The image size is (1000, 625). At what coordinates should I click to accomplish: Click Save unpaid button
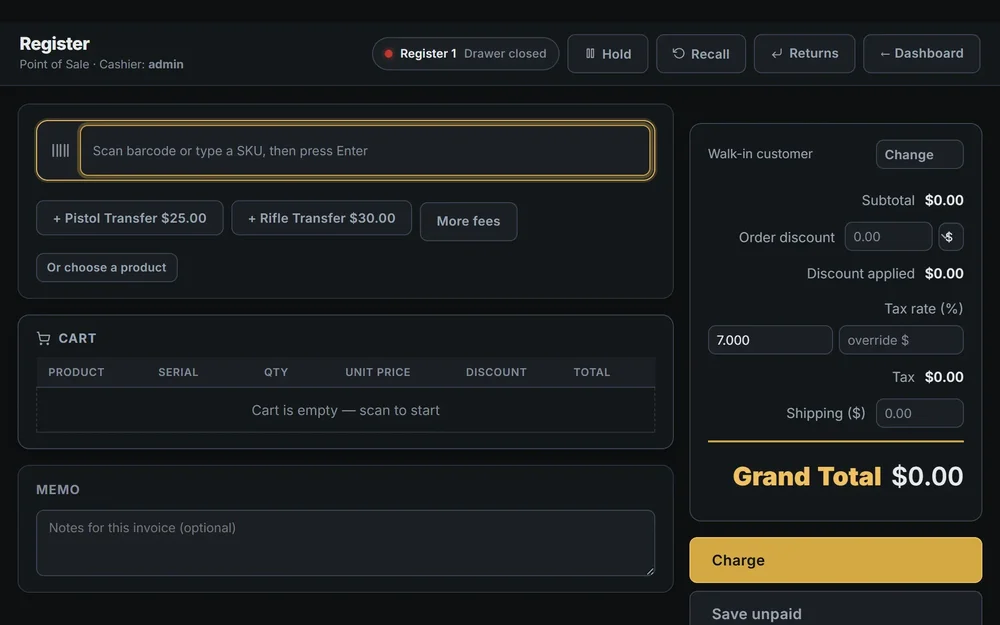(835, 609)
